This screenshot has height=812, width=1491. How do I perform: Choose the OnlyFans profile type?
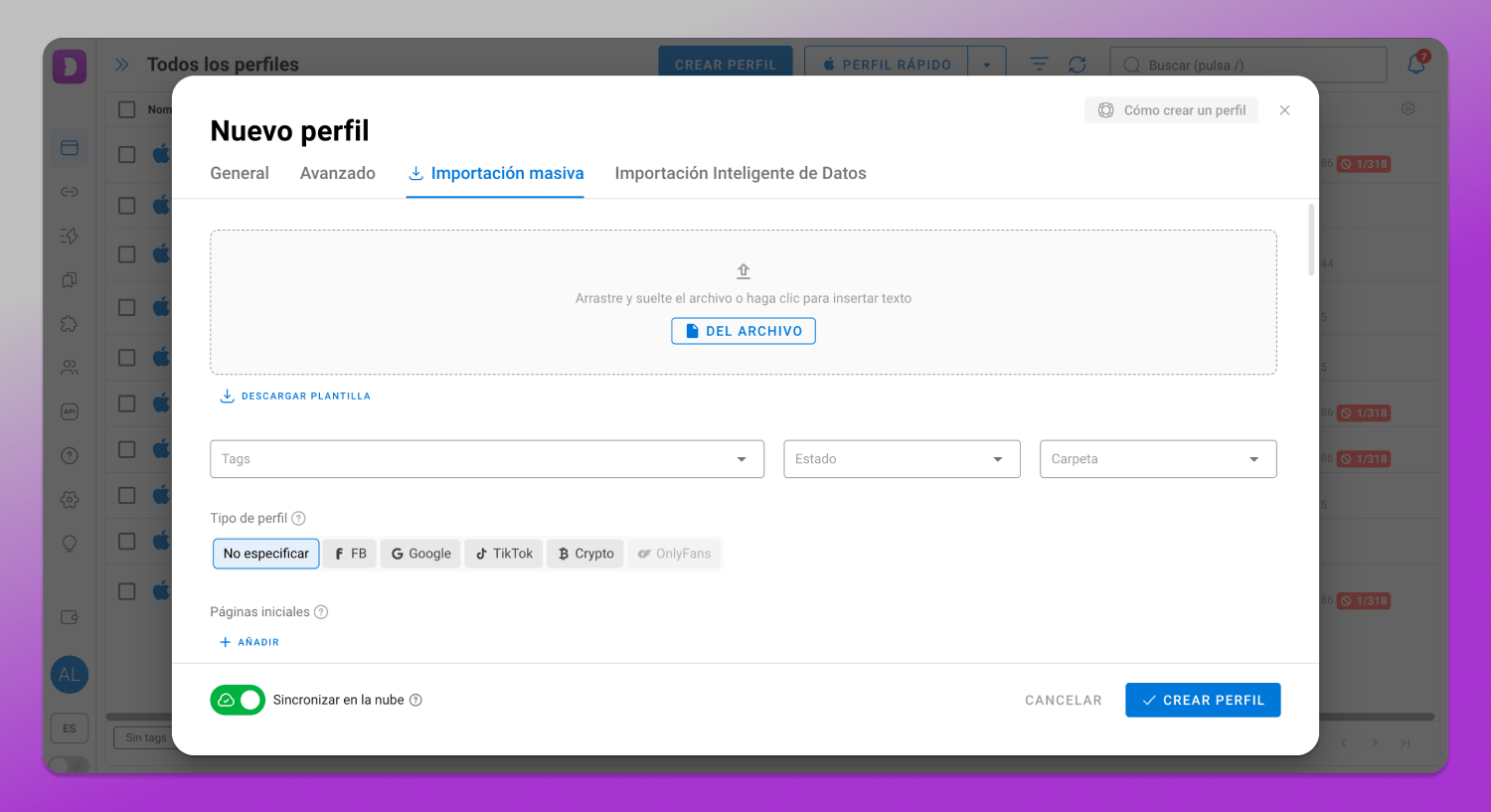pyautogui.click(x=674, y=554)
